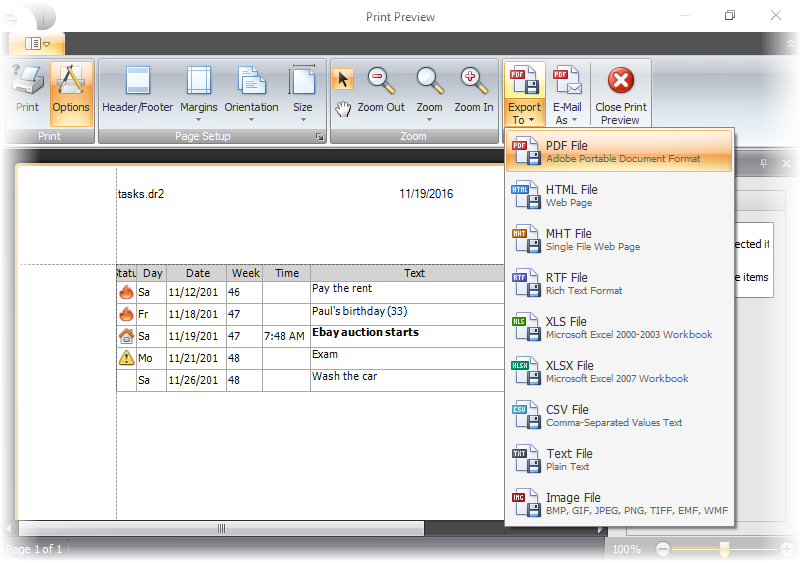Open the E-Mail As dropdown
Screen dimensions: 801x562
[567, 94]
